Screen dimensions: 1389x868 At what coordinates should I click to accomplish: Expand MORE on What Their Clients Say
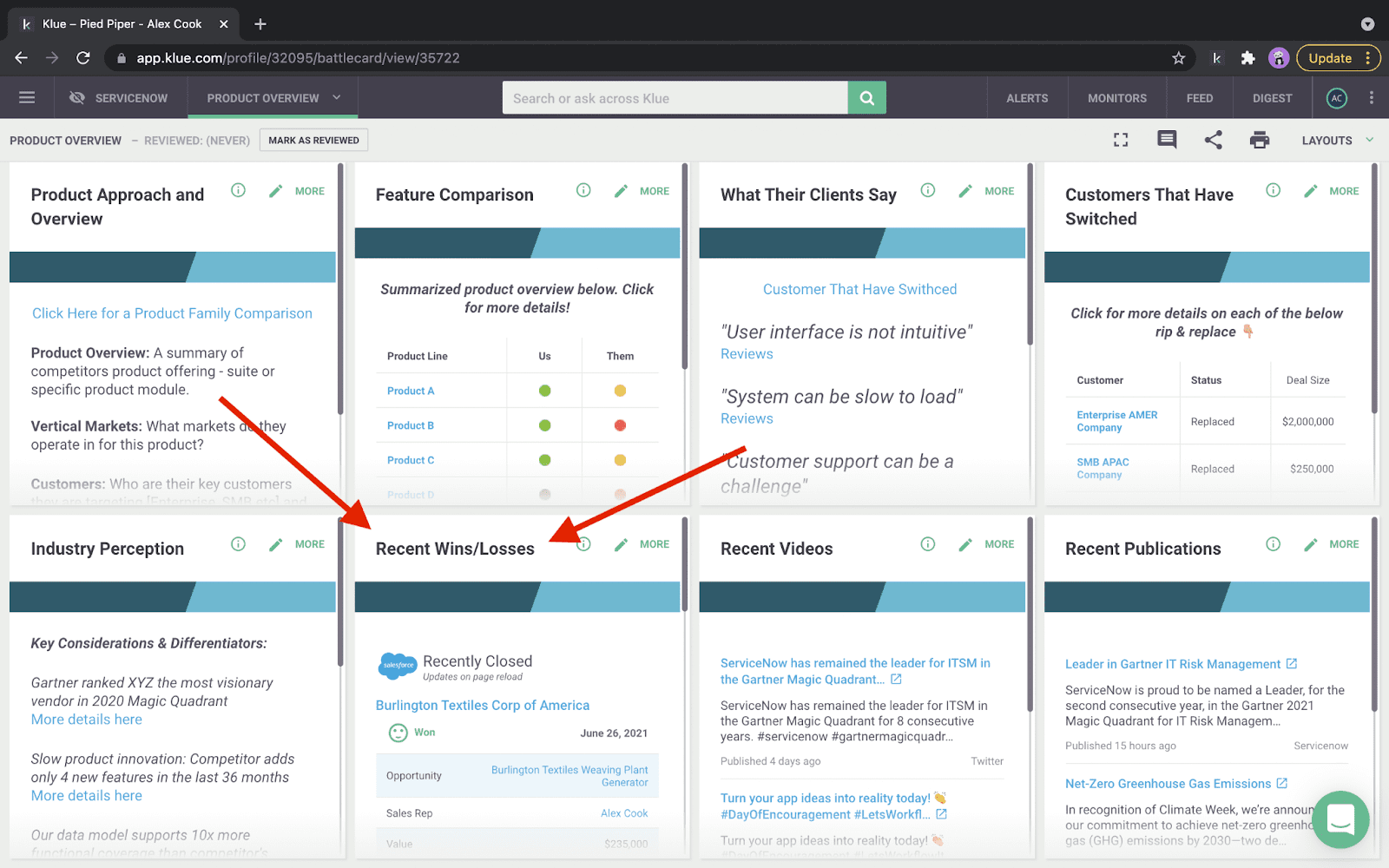(x=999, y=191)
